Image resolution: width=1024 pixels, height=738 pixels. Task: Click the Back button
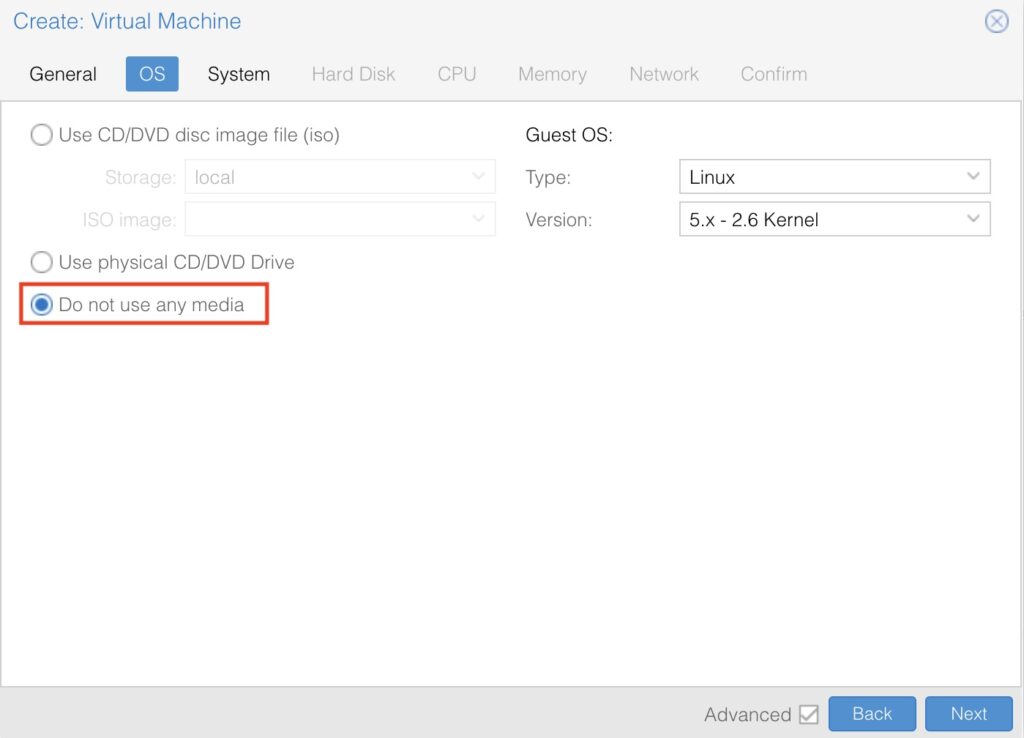click(x=872, y=714)
